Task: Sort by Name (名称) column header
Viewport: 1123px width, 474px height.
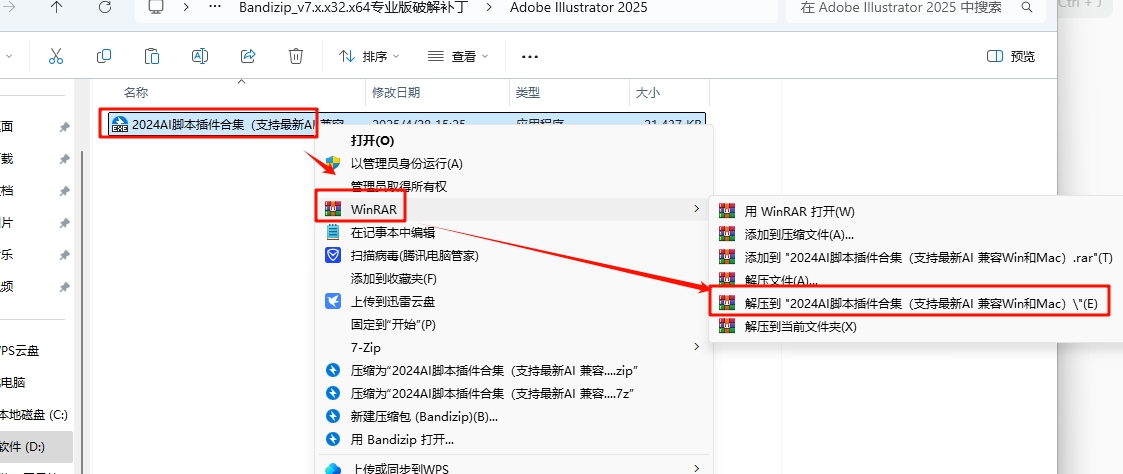Action: (136, 92)
